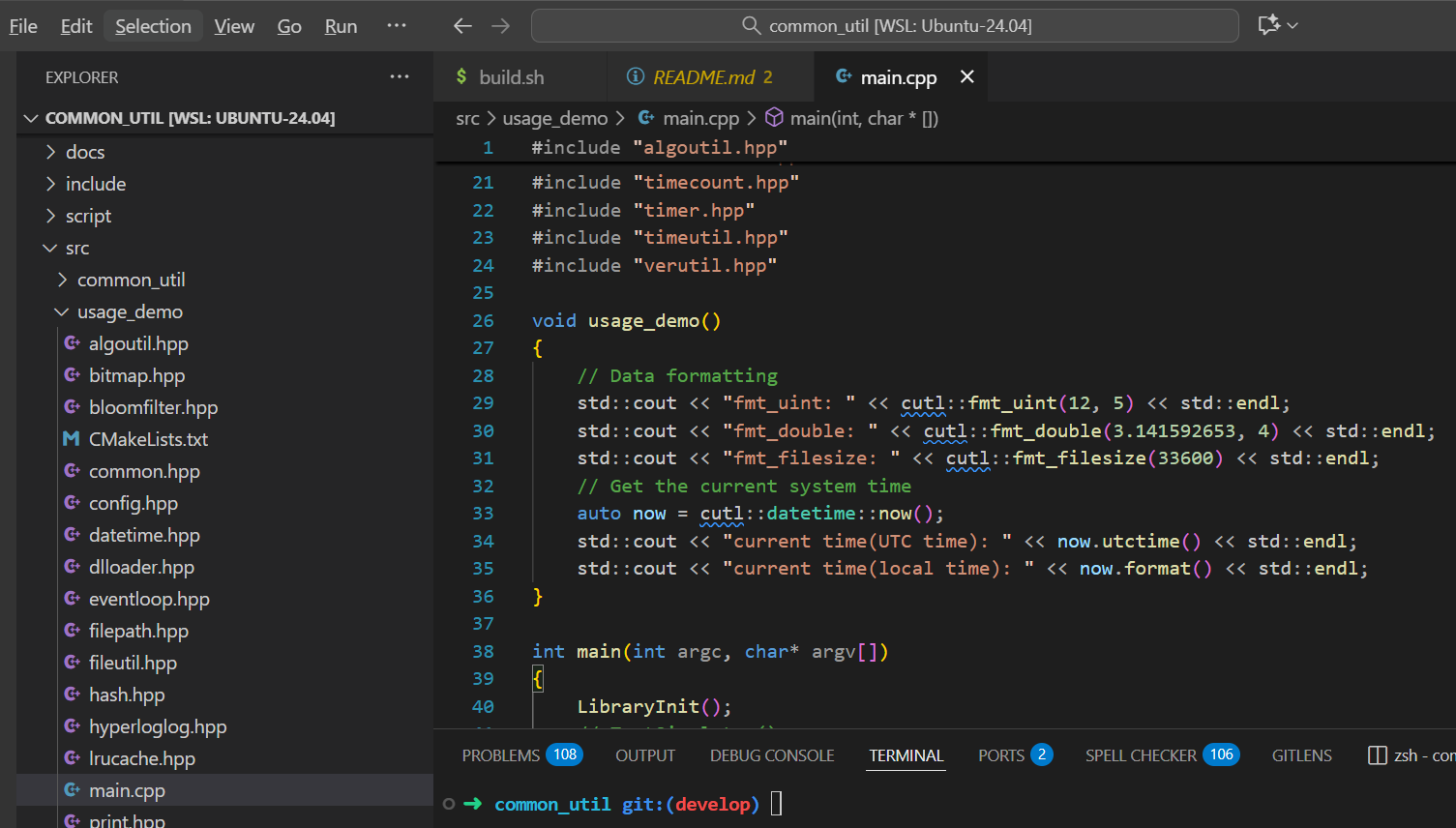This screenshot has height=828, width=1456.
Task: Open the Selection menu
Action: (x=153, y=26)
